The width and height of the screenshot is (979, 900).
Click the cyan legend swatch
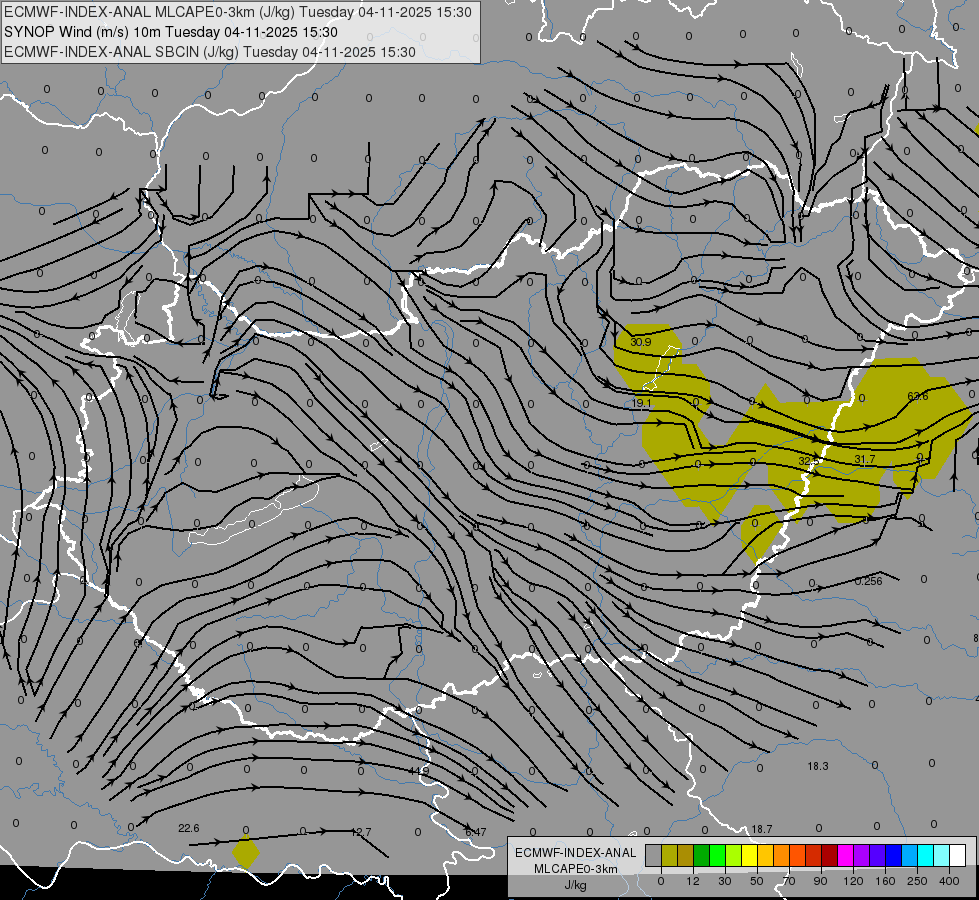click(926, 855)
